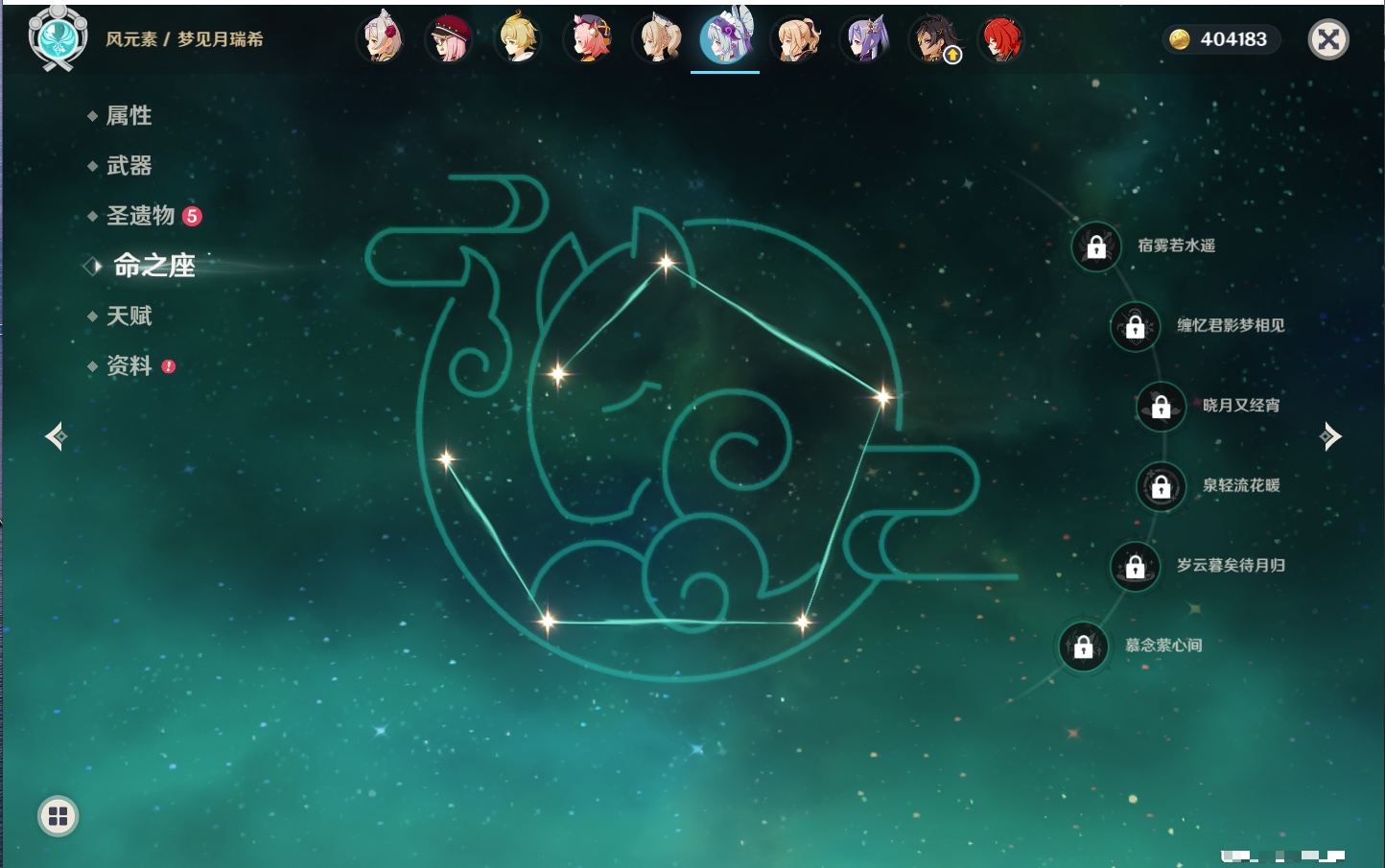This screenshot has width=1385, height=868.
Task: Switch to Charlotte's red beret portrait
Action: pos(449,39)
